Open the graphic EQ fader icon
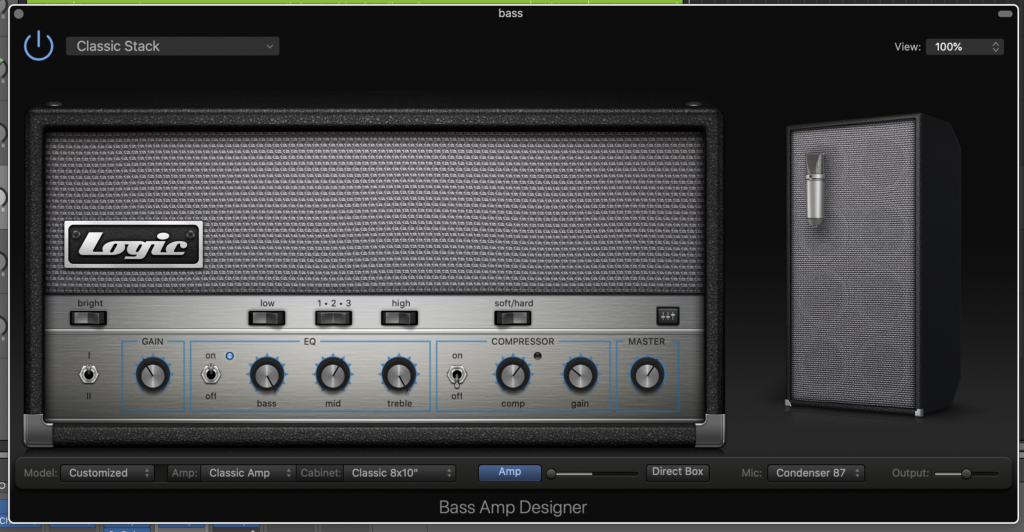The image size is (1024, 532). pyautogui.click(x=667, y=317)
